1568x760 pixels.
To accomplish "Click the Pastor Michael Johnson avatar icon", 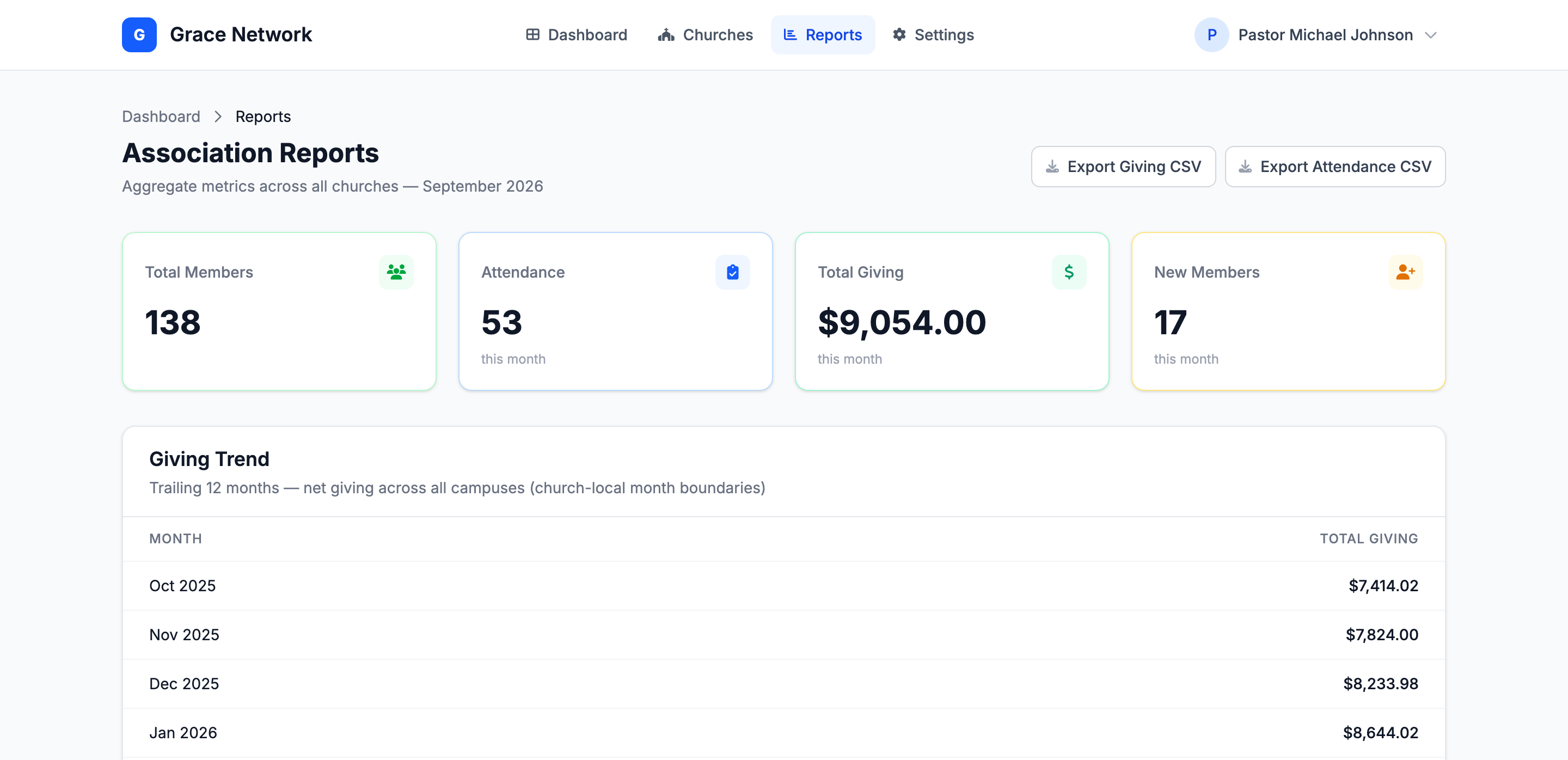I will point(1211,35).
